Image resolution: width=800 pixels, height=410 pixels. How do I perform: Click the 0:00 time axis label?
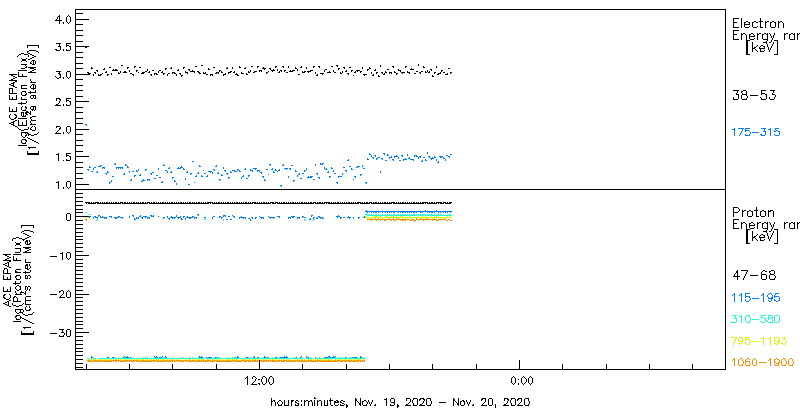(x=522, y=380)
